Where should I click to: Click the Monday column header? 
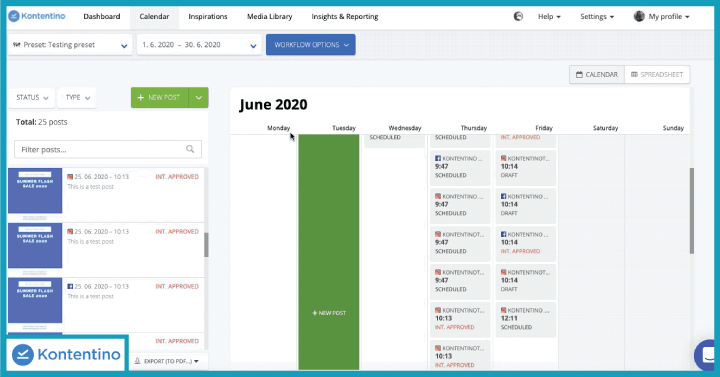278,128
